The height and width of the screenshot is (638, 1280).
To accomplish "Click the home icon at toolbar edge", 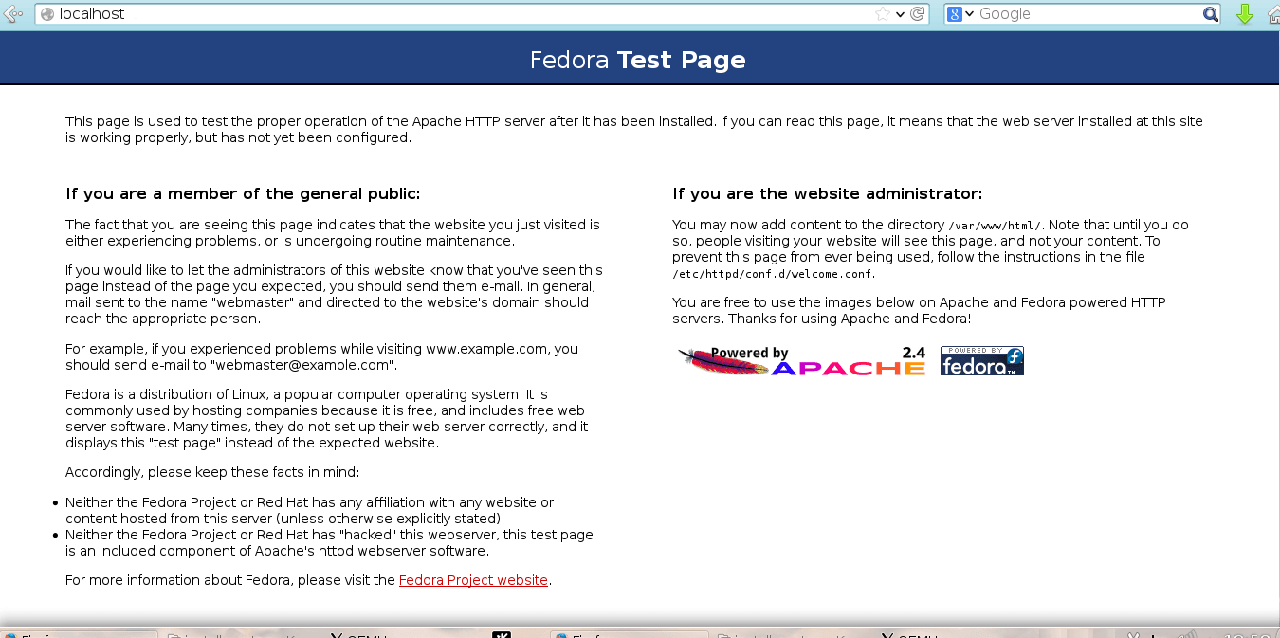I will click(x=1275, y=14).
